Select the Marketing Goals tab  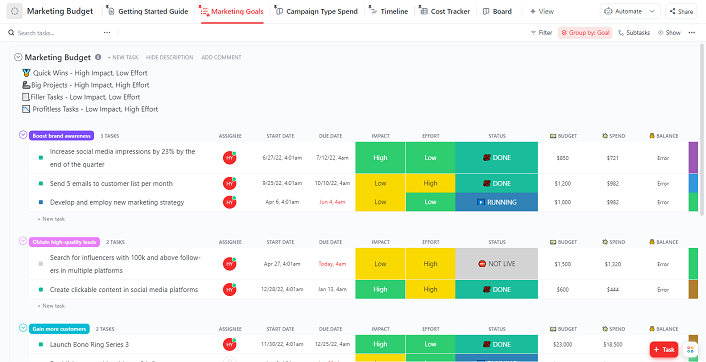(x=232, y=11)
